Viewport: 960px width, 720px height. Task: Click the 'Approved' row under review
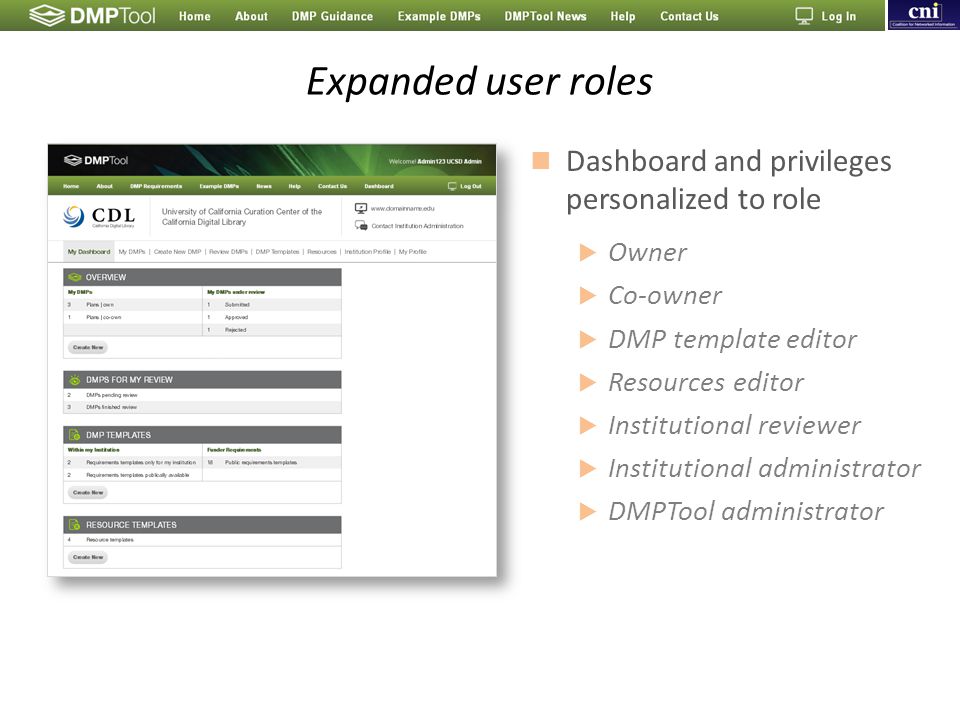pos(272,317)
